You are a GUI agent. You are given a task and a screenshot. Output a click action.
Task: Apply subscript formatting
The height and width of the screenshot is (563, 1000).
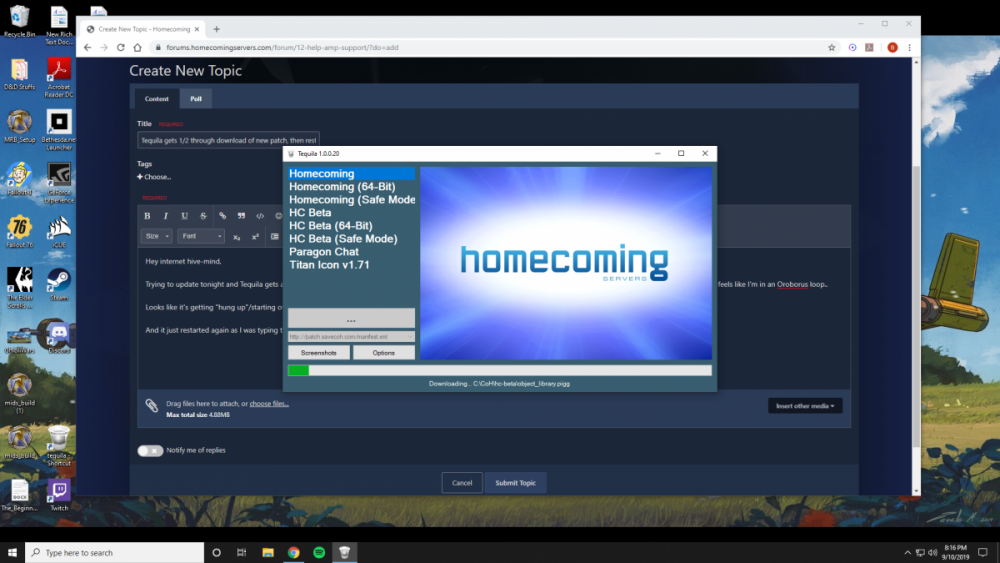coord(237,237)
